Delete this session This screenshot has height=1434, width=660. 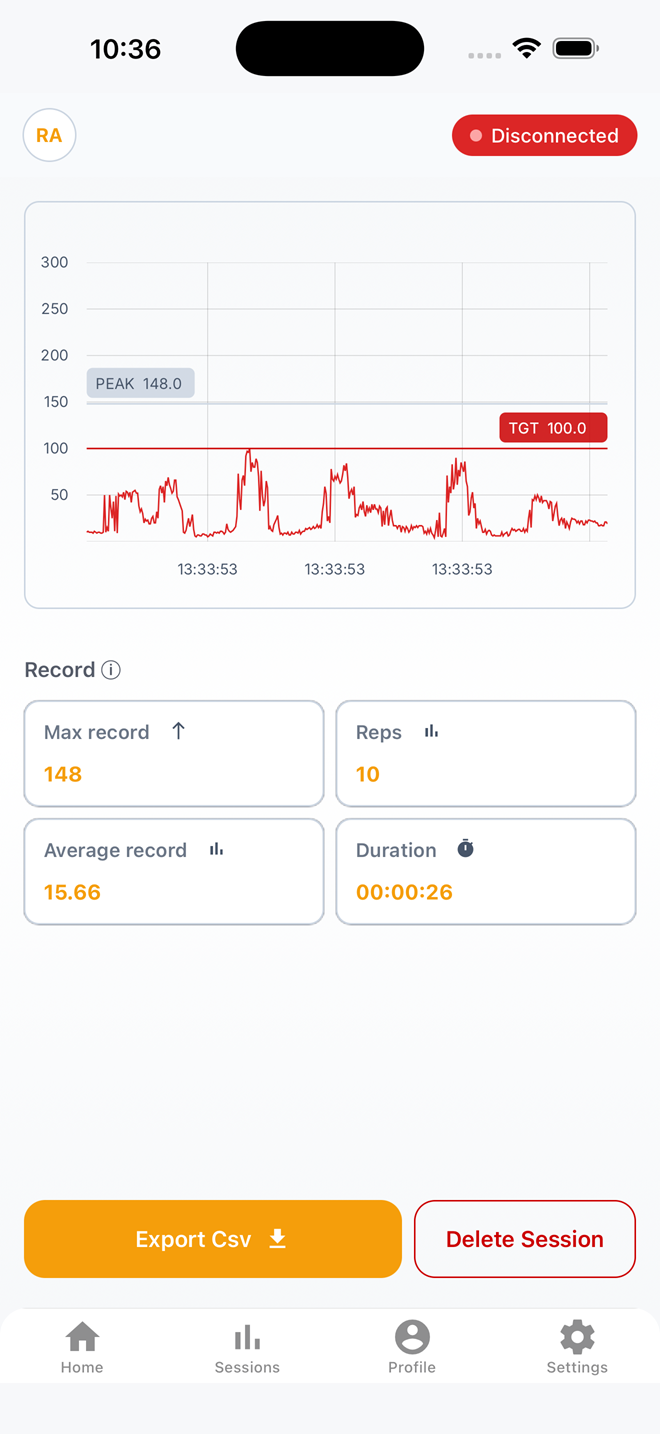coord(525,1239)
